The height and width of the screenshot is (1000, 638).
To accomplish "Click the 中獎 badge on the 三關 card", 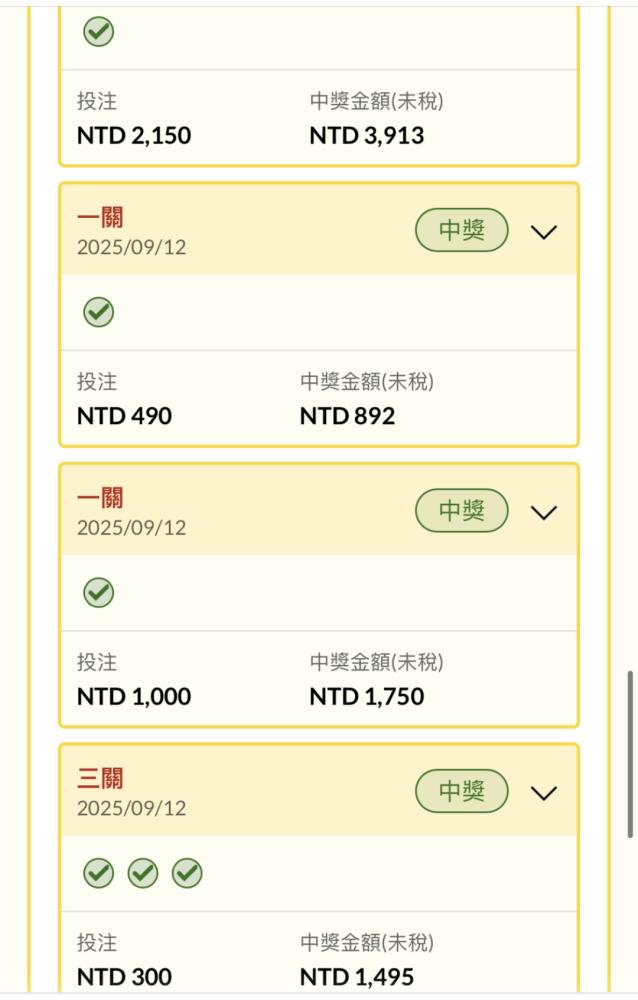I will point(462,792).
